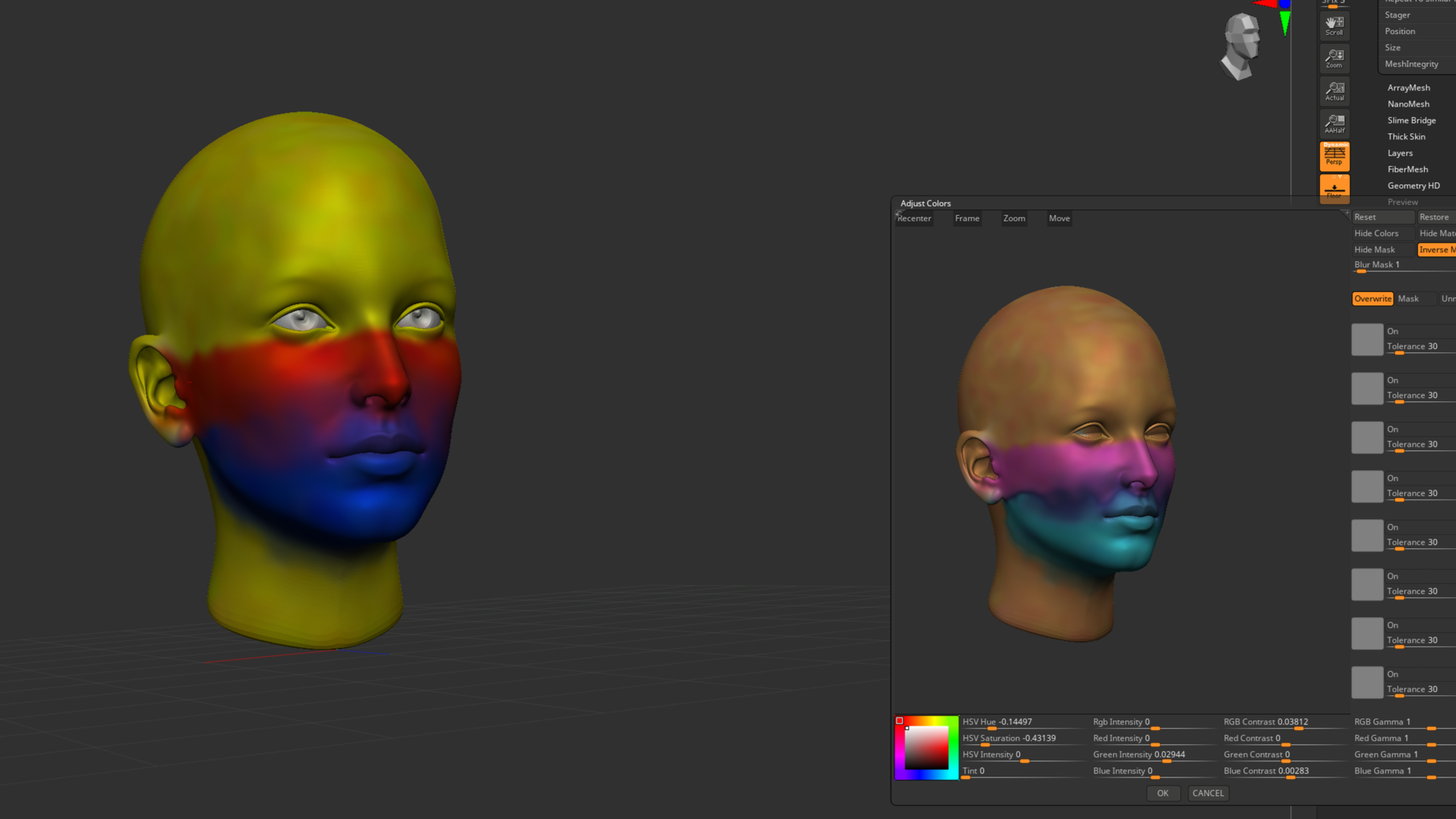Click Recenter in Adjust Colors
Screen dimensions: 1456x819
[x=914, y=219]
